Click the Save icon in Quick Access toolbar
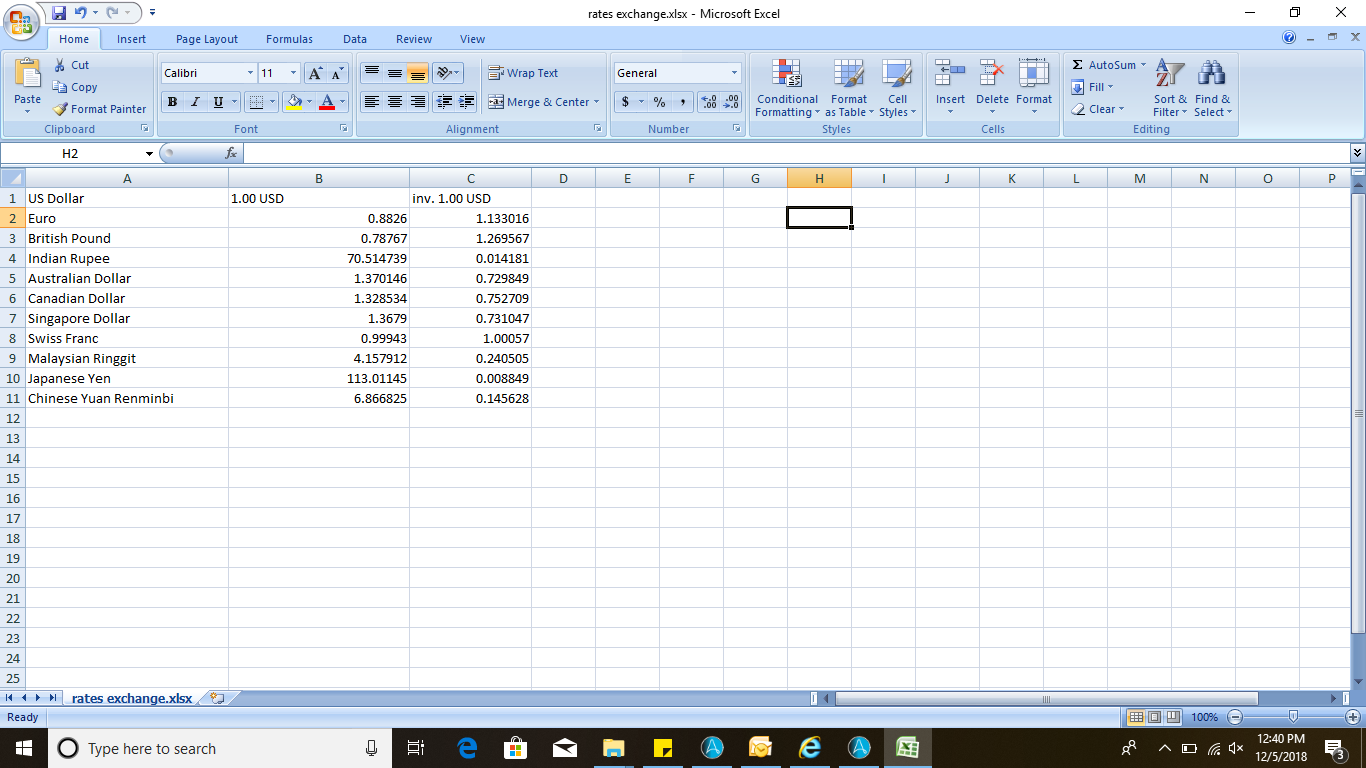Viewport: 1366px width, 768px height. pos(59,13)
